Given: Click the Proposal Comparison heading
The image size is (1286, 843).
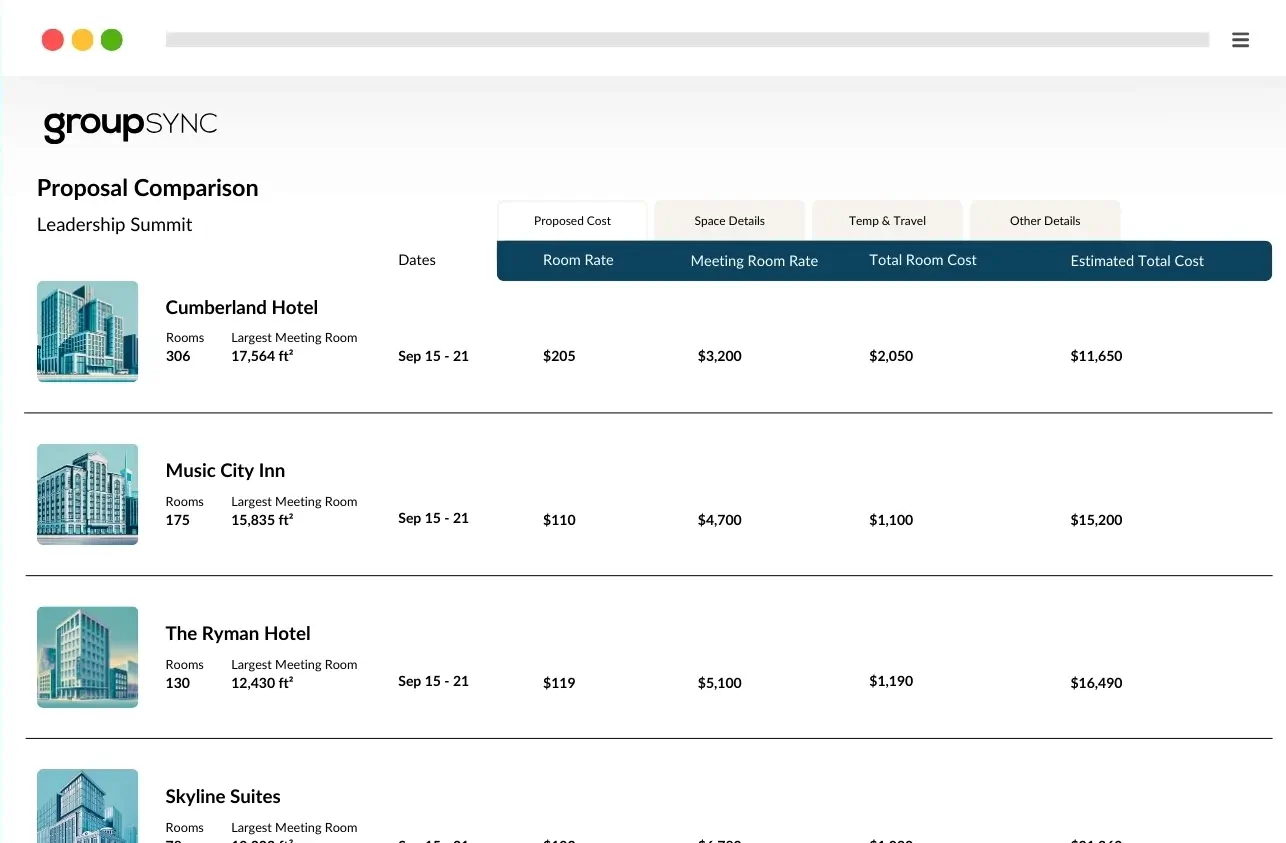Looking at the screenshot, I should click(x=148, y=188).
